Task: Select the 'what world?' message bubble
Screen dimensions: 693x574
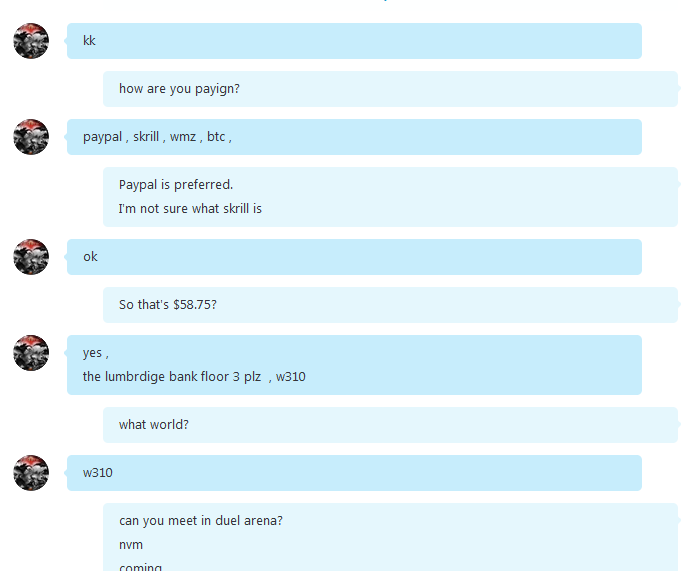Action: point(390,425)
